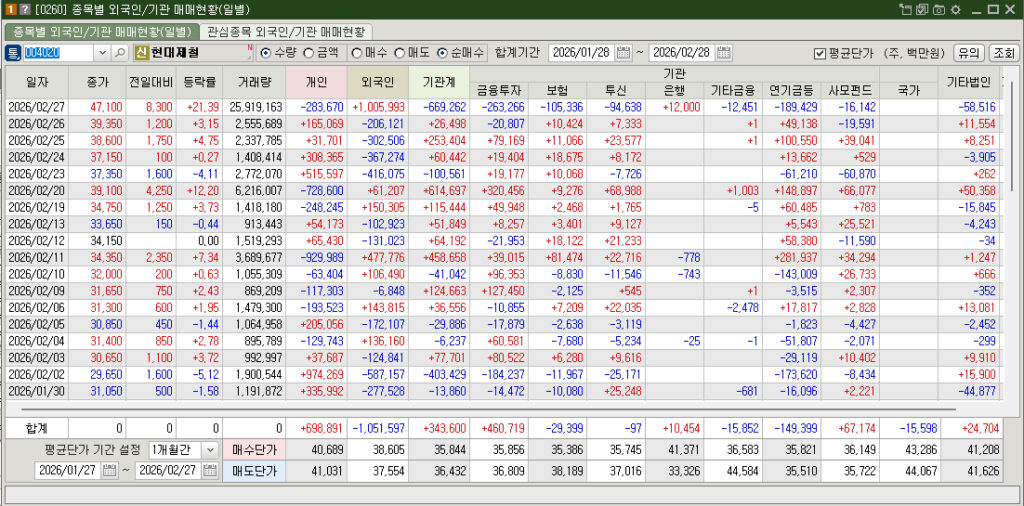The width and height of the screenshot is (1024, 506).
Task: Select the 매도 radio button
Action: 399,52
